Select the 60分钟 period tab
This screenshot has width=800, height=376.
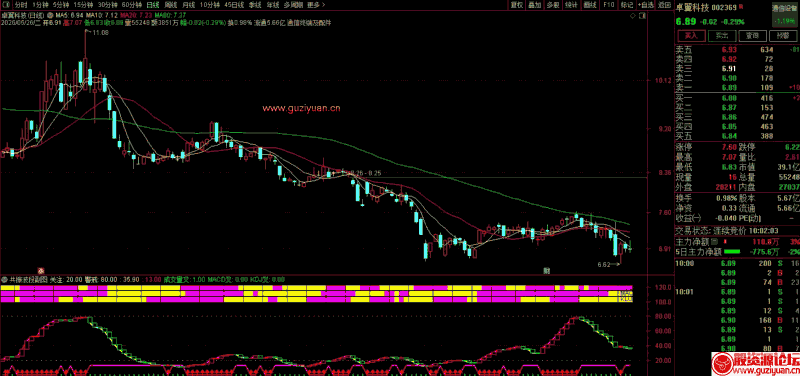(131, 5)
